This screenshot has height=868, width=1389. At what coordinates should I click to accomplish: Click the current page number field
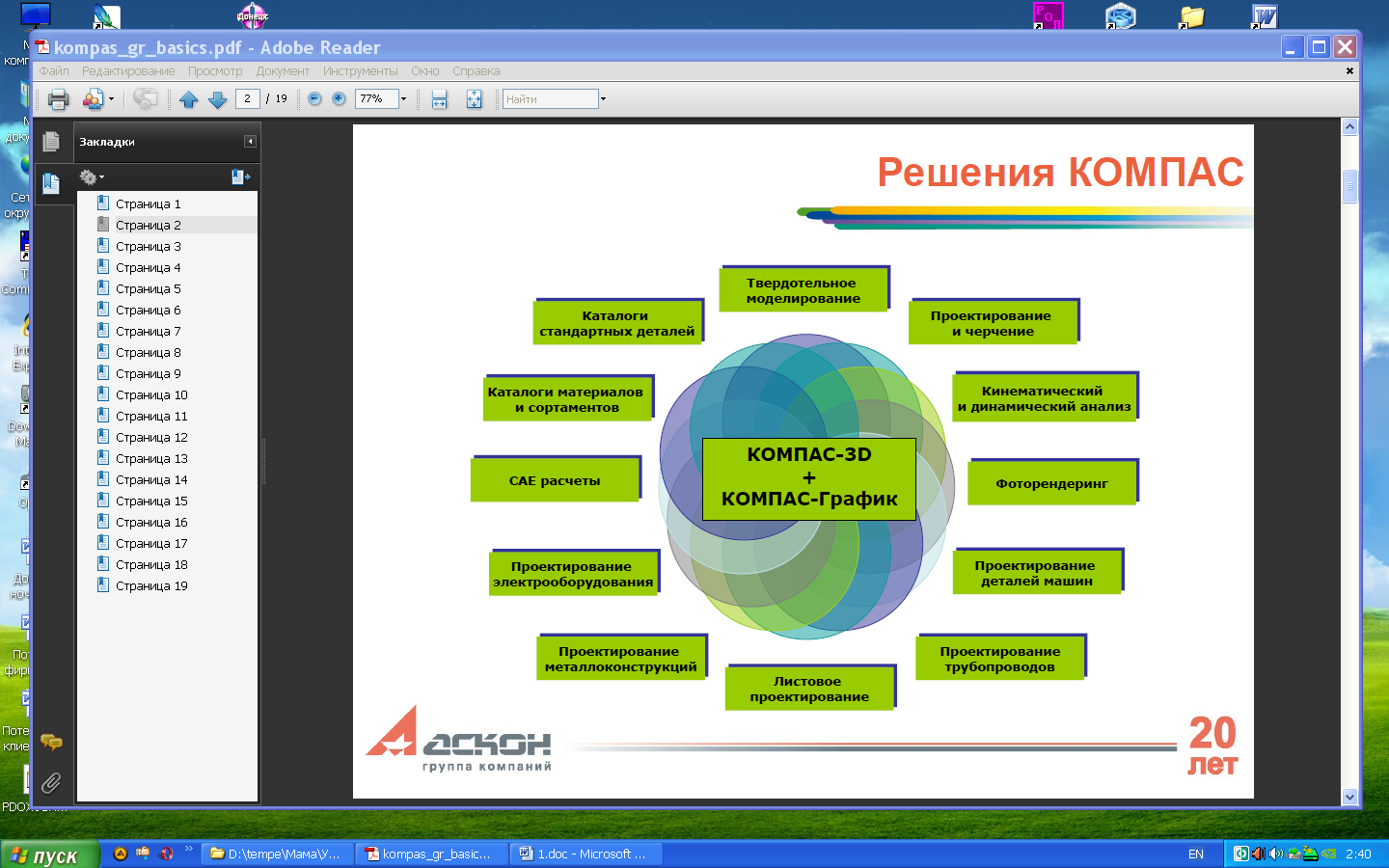[x=247, y=98]
